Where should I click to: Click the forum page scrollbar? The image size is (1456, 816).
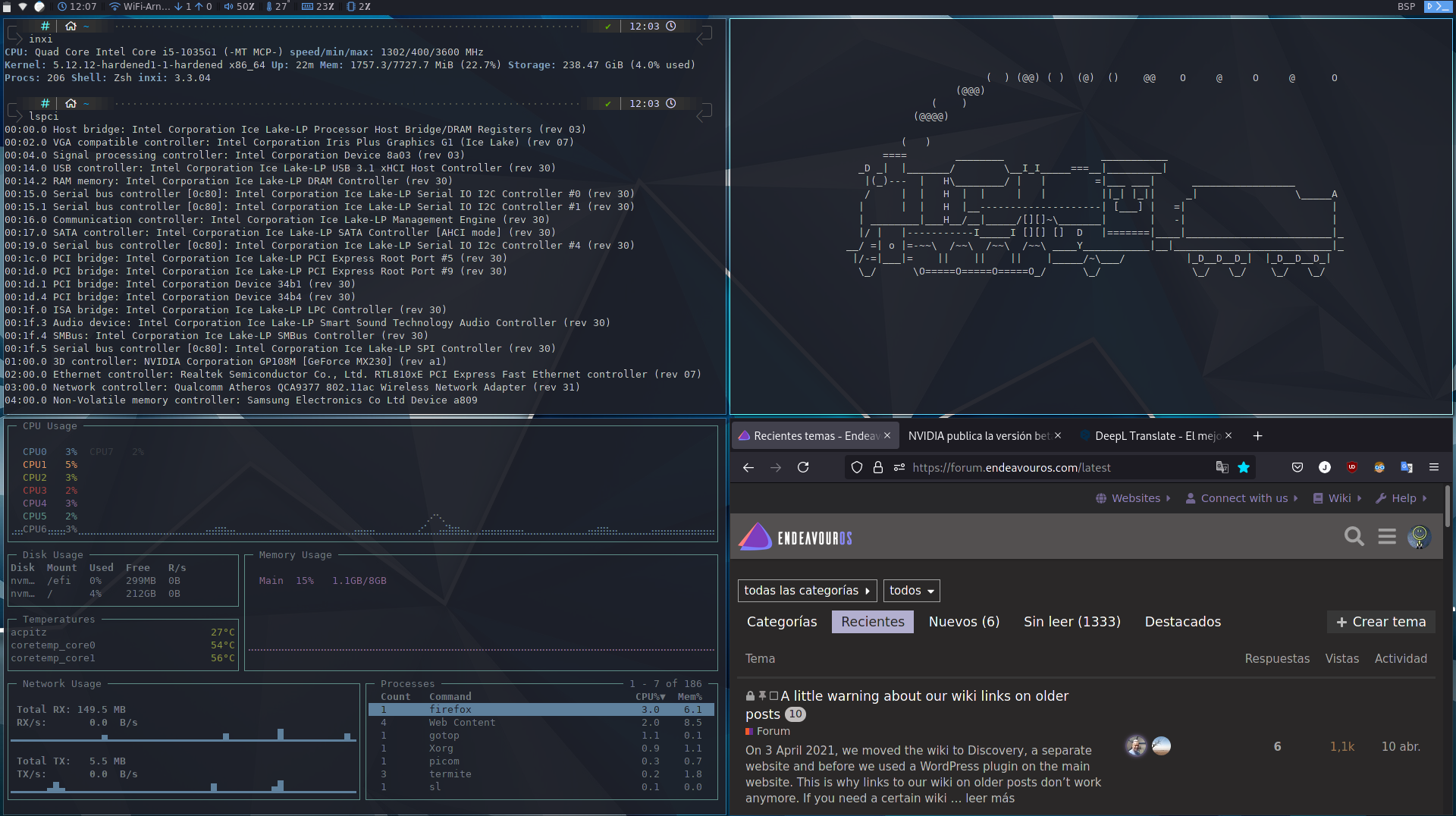1447,506
